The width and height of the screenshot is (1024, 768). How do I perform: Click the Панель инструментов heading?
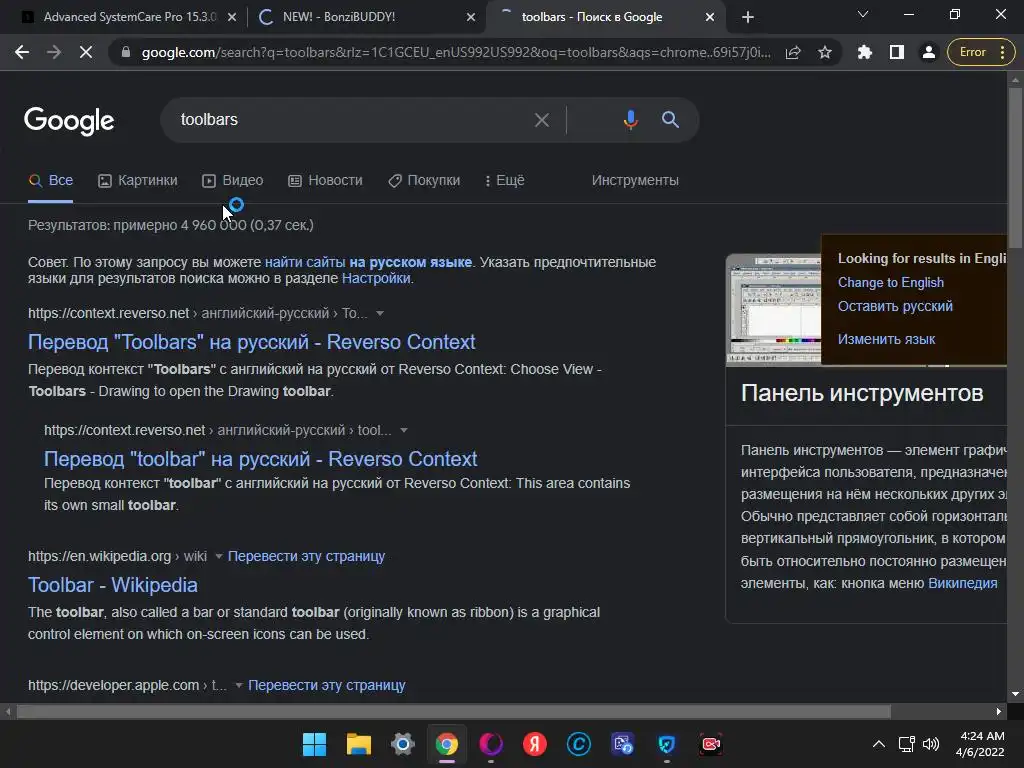[862, 394]
